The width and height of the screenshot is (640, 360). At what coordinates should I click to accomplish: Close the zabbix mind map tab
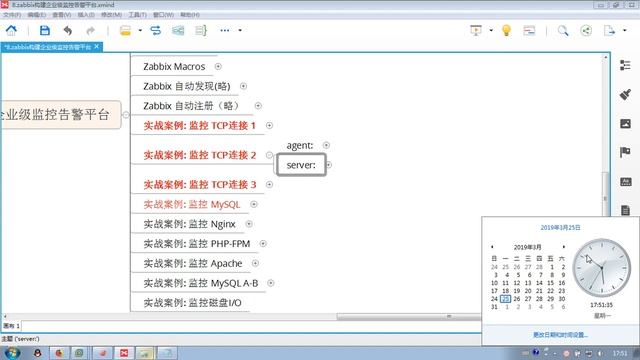pos(97,47)
